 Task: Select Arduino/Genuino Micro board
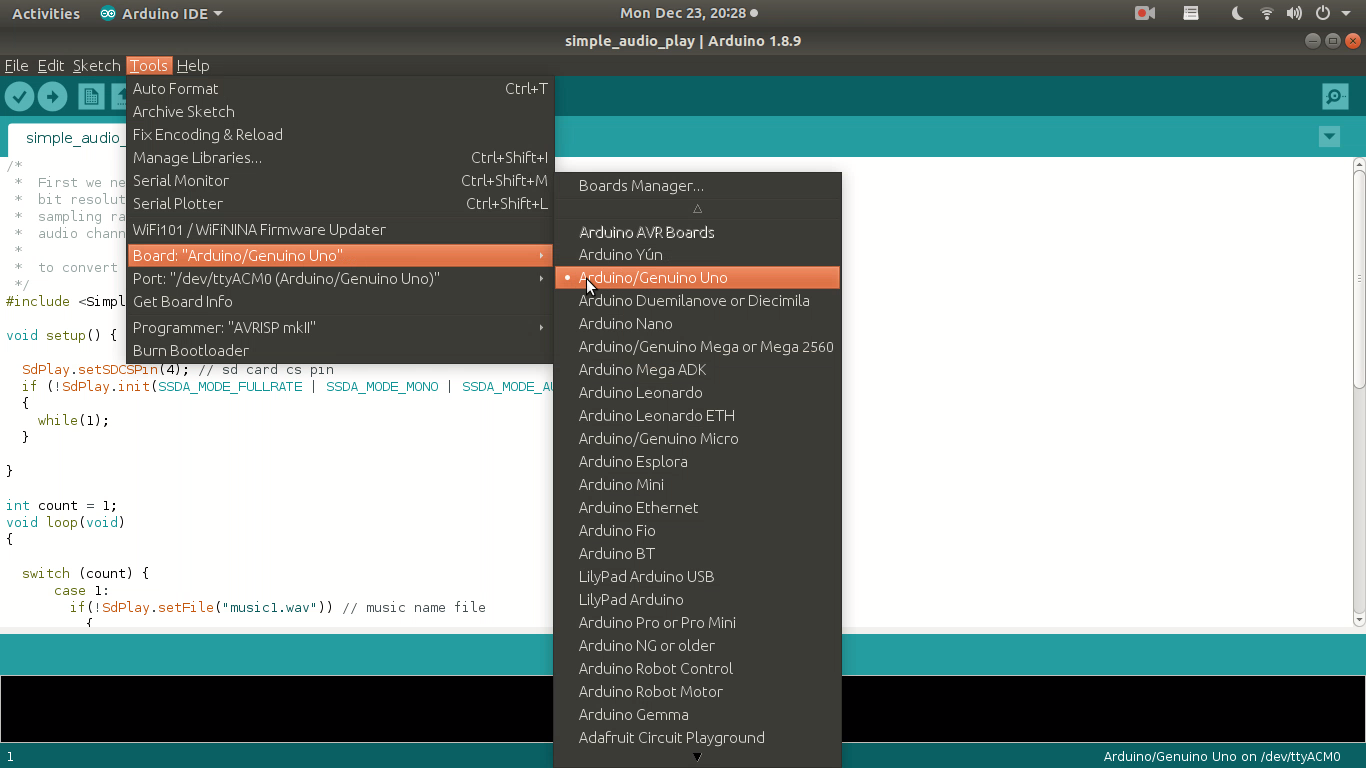697,439
